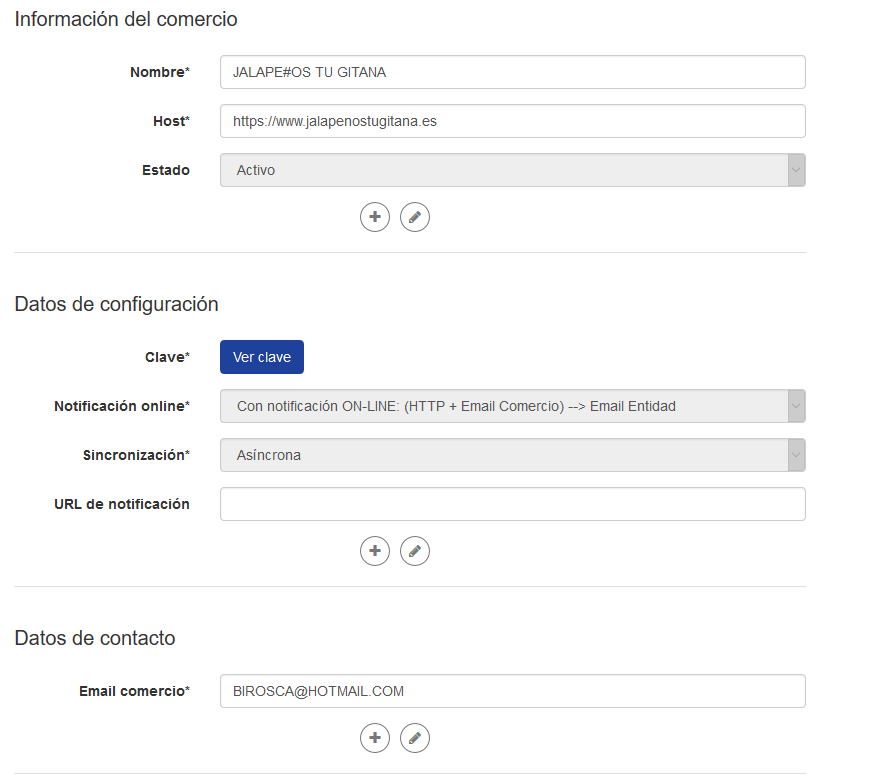Click the Ver clave button

262,357
